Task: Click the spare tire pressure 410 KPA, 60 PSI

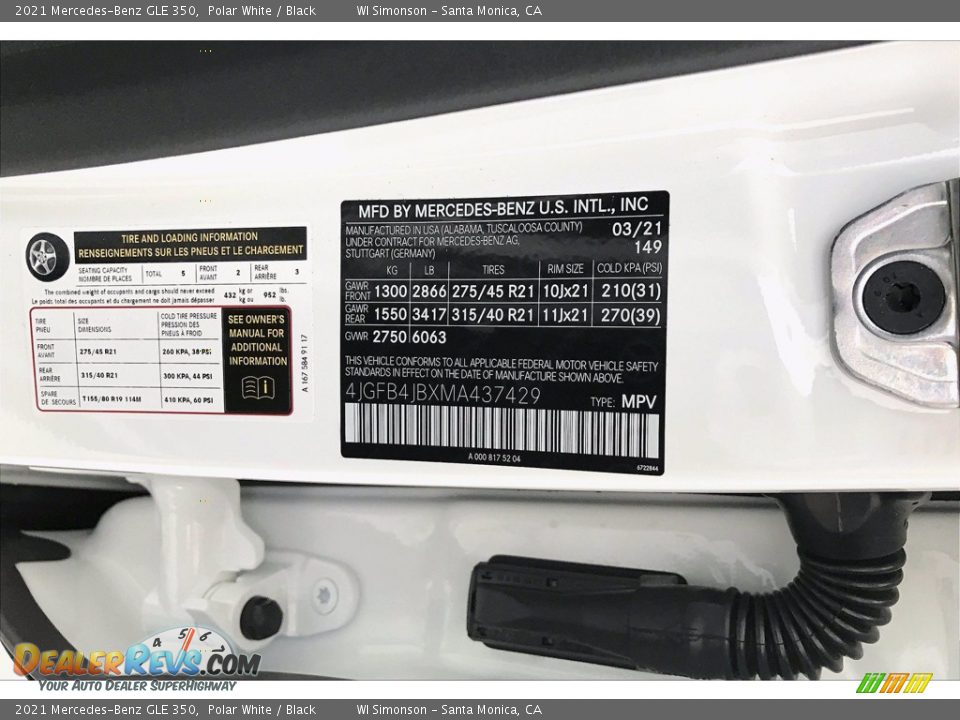Action: [x=188, y=400]
